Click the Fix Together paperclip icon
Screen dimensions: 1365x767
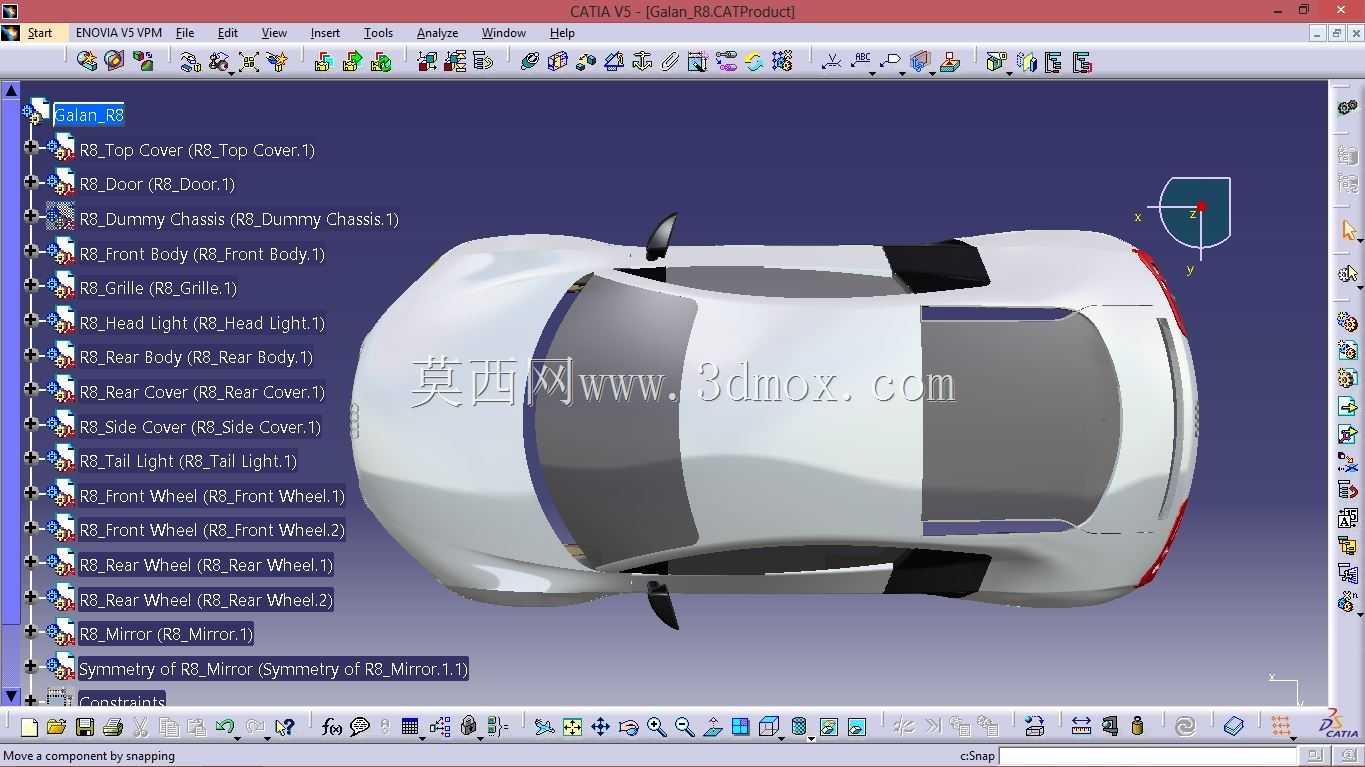click(x=670, y=62)
